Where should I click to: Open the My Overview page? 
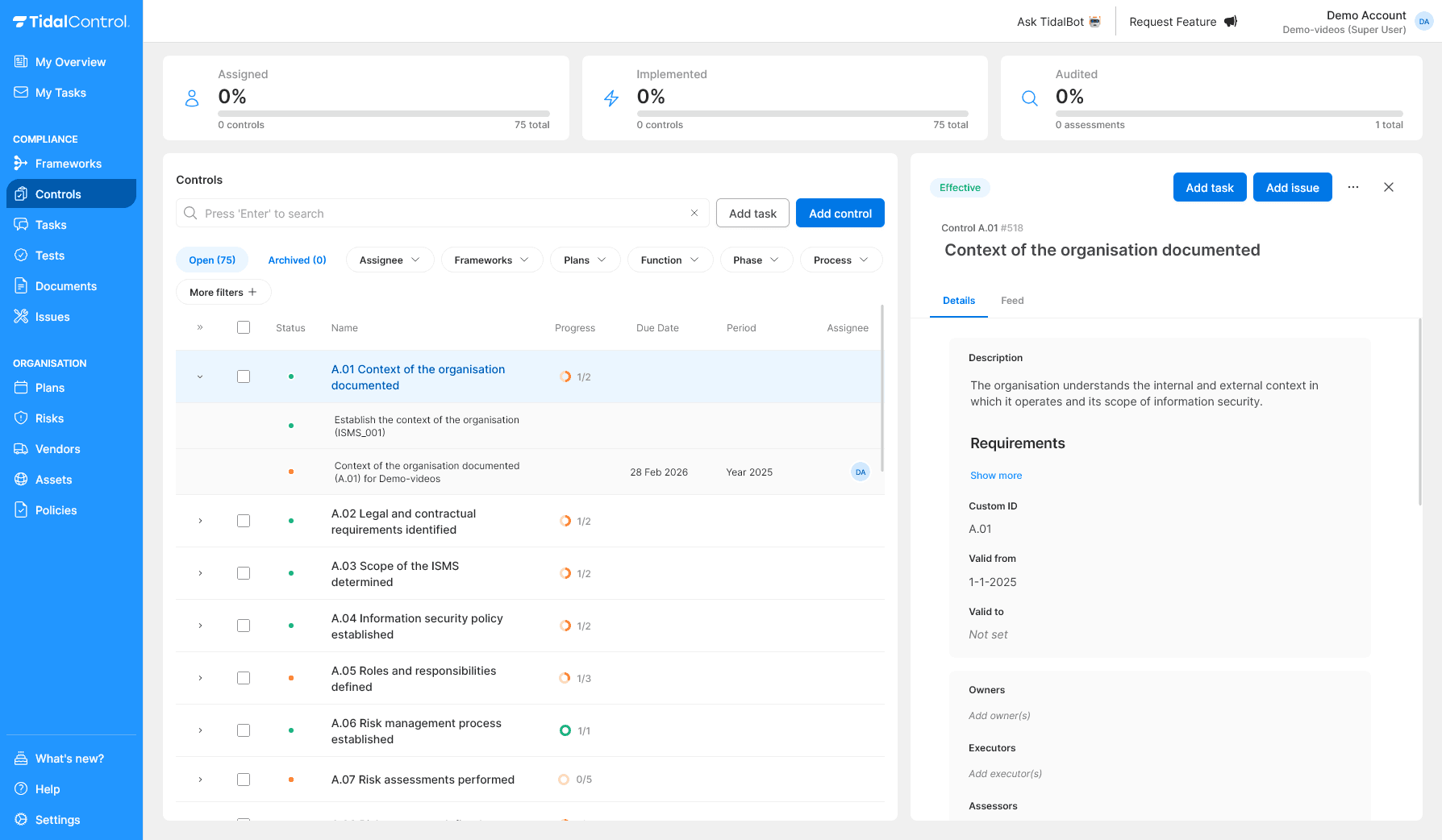[x=70, y=61]
